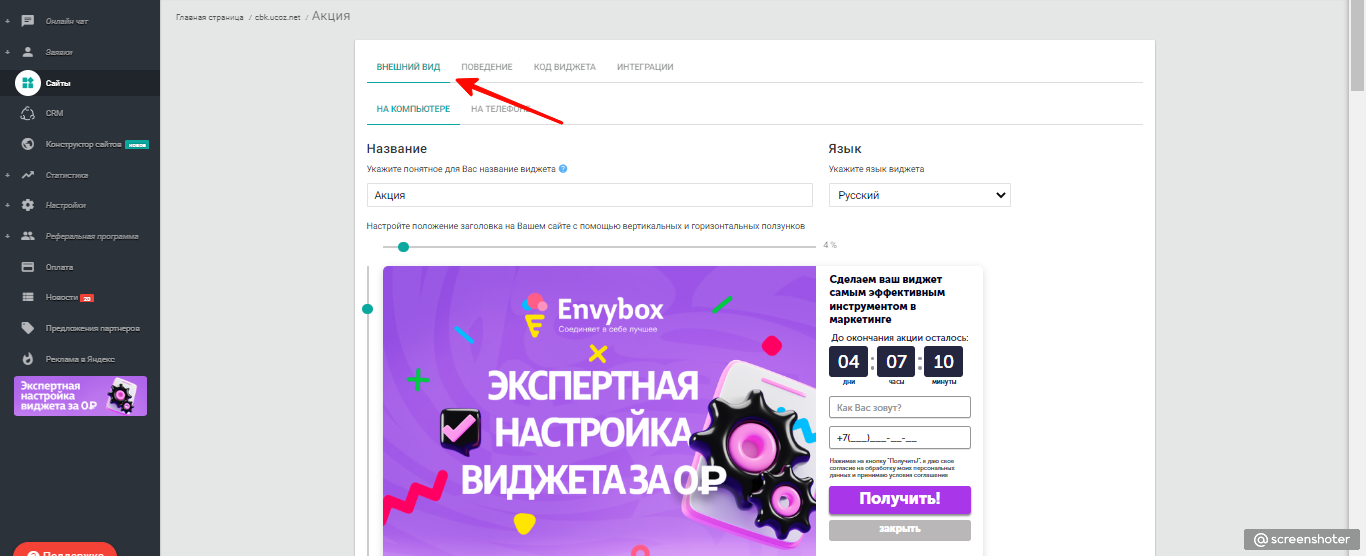Image resolution: width=1366 pixels, height=556 pixels.
Task: Click the horizontal position slider handle
Action: click(x=404, y=246)
